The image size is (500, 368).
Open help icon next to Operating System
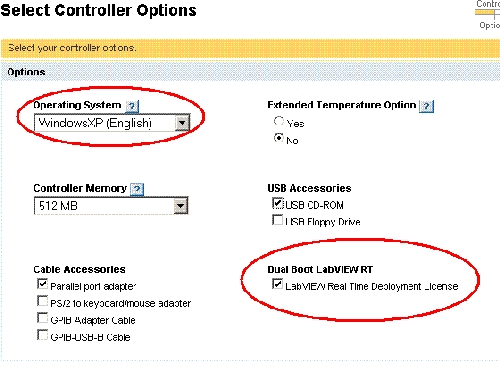pos(132,106)
